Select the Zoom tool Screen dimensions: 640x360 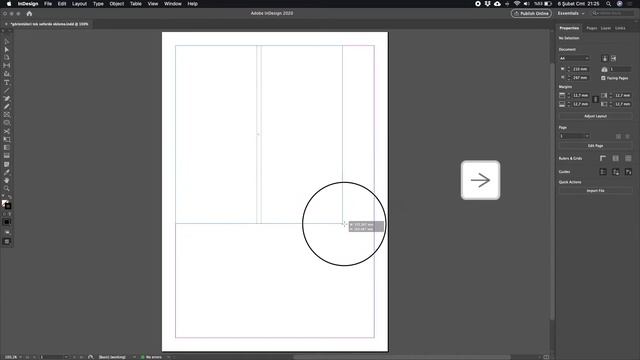point(7,189)
